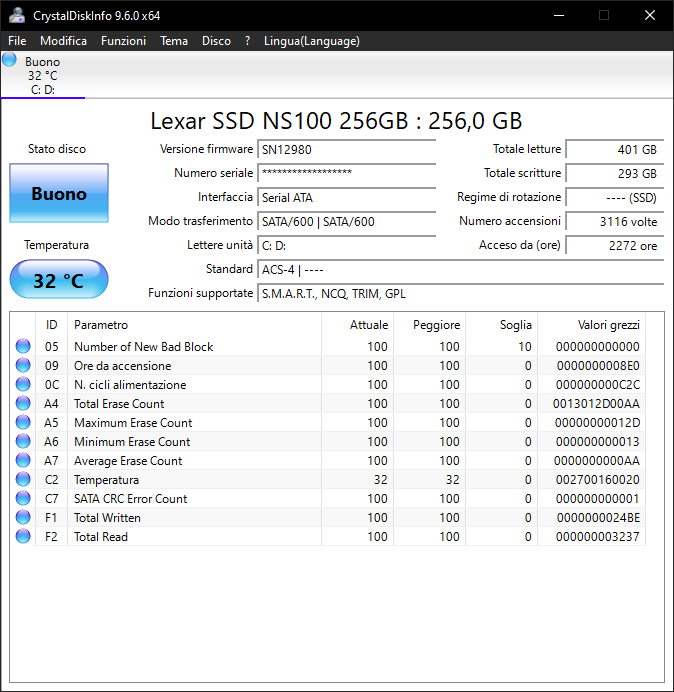Click status orb for Total Erase Count
This screenshot has width=674, height=692.
coord(23,403)
